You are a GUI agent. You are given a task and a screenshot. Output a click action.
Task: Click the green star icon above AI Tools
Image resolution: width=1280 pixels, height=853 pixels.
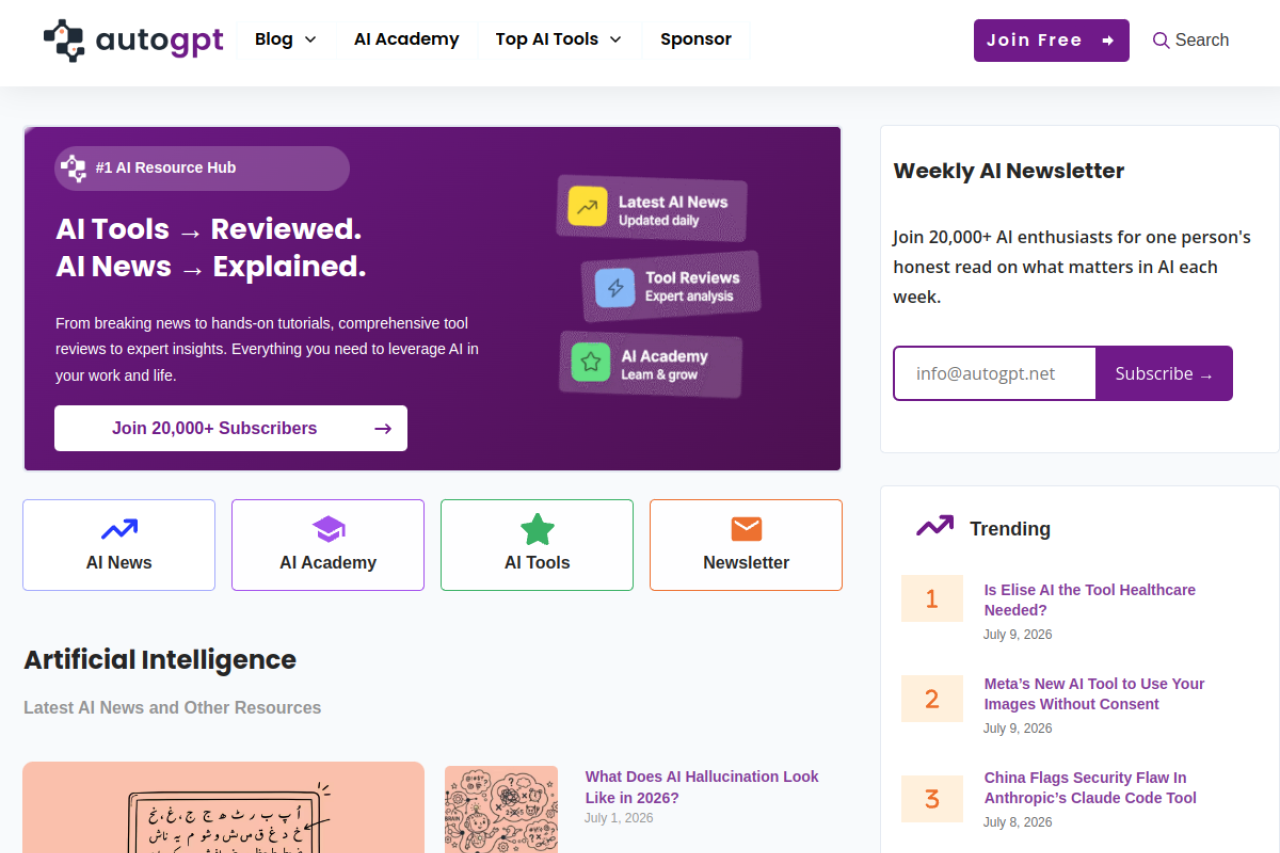coord(537,529)
